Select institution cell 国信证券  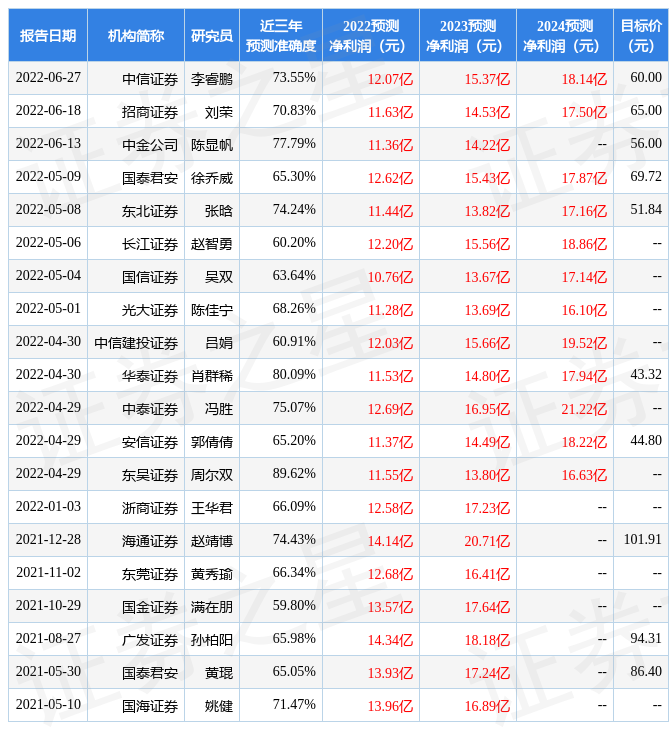pos(150,277)
